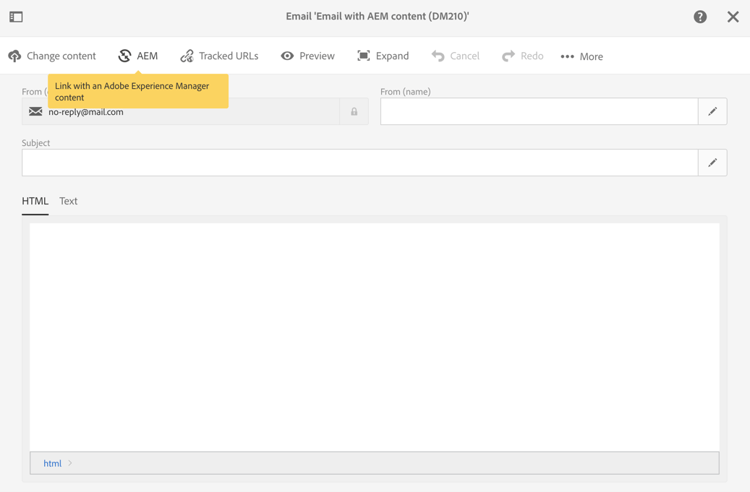Click inside the From (name) field
This screenshot has width=750, height=492.
tap(539, 111)
